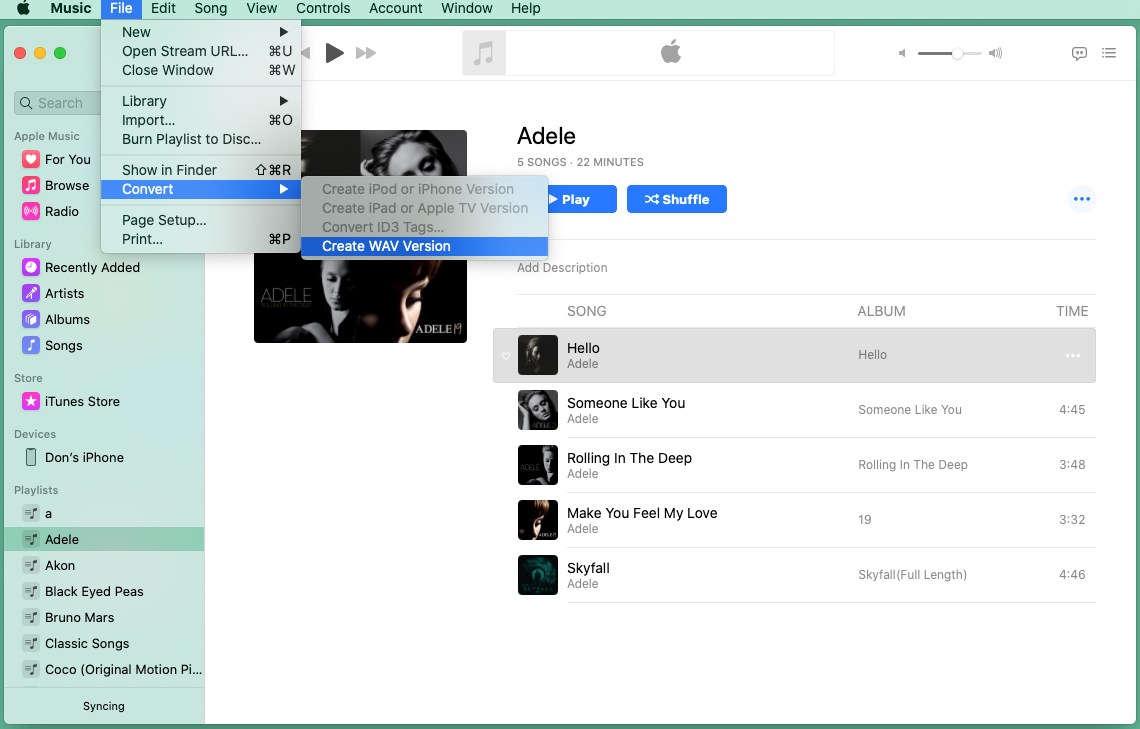
Task: Select the Adele playlist in sidebar
Action: point(104,539)
